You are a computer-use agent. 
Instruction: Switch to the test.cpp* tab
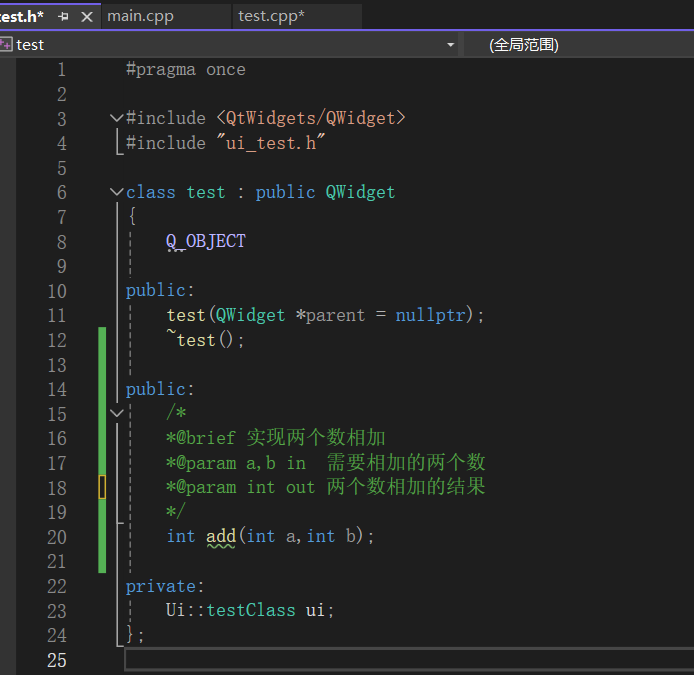click(271, 16)
